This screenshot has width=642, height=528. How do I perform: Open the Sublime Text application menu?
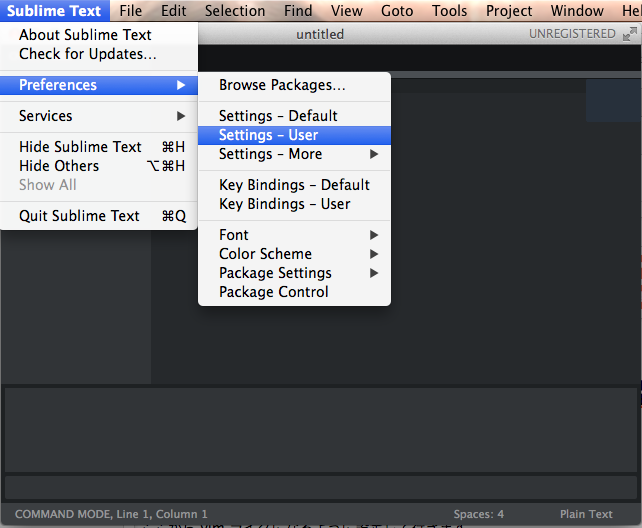54,11
